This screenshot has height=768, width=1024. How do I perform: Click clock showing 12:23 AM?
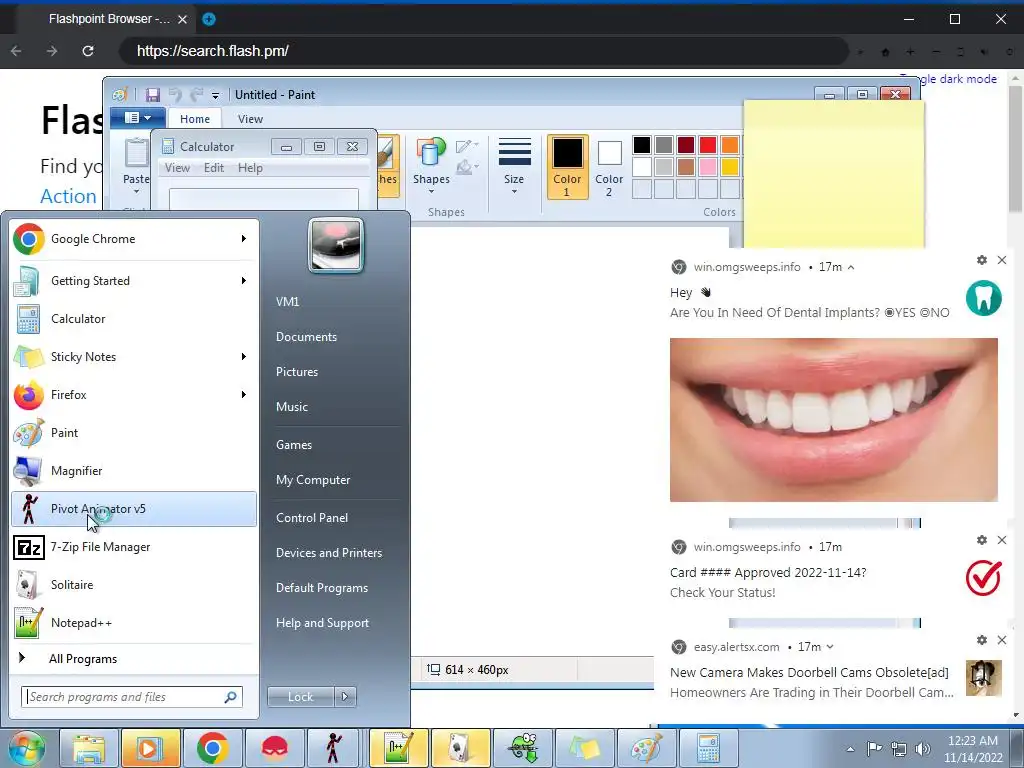(973, 741)
